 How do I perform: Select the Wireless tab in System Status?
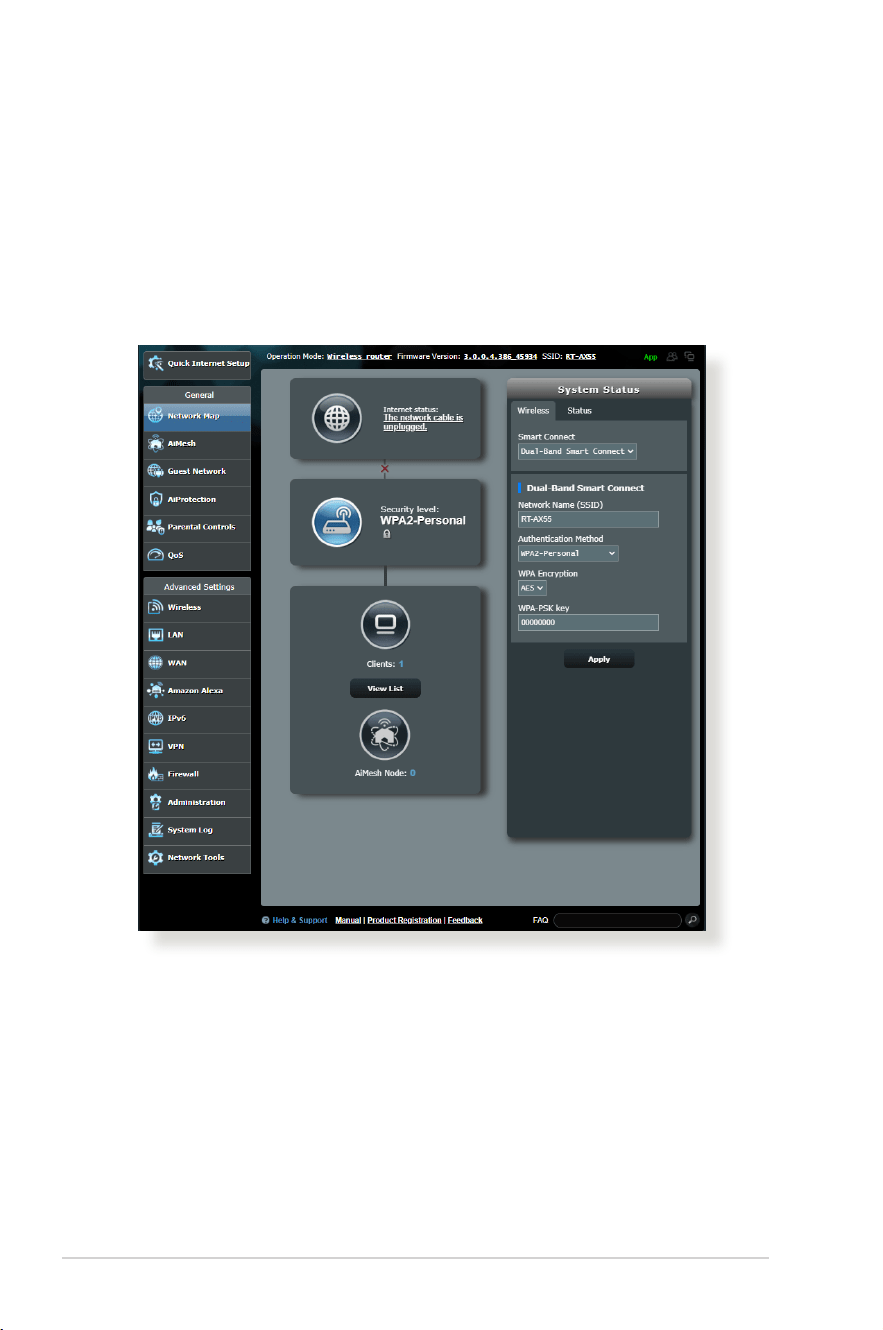533,411
